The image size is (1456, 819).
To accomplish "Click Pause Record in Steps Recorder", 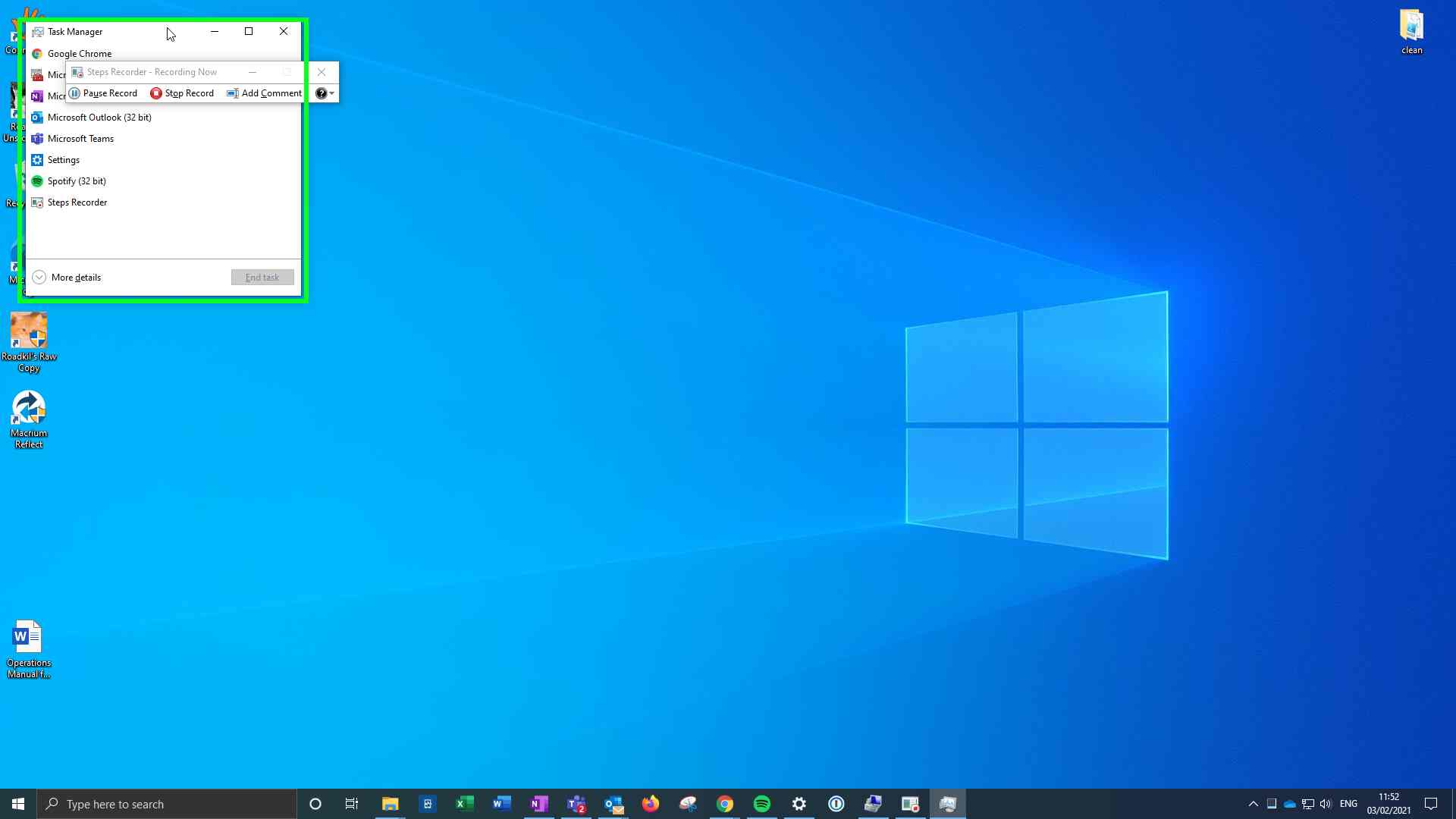I will click(x=103, y=93).
